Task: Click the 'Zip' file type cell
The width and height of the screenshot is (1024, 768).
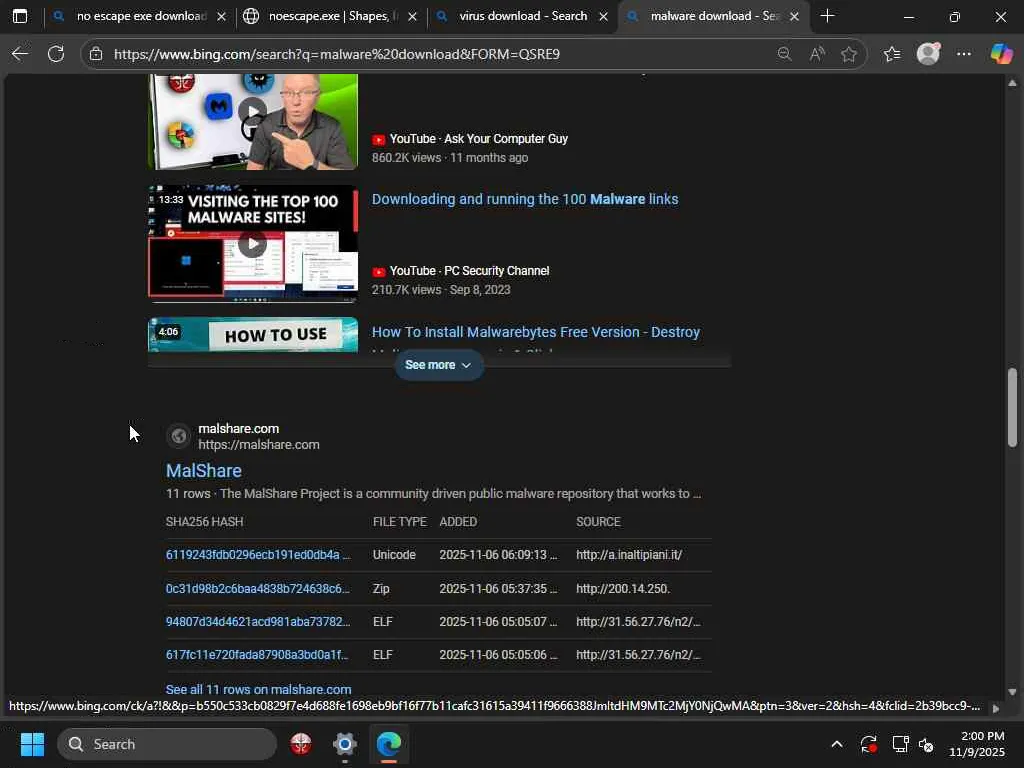Action: [x=381, y=589]
